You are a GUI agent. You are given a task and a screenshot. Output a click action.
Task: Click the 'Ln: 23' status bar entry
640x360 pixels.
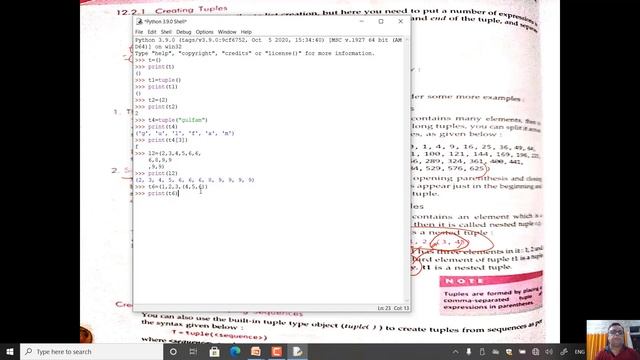(384, 308)
